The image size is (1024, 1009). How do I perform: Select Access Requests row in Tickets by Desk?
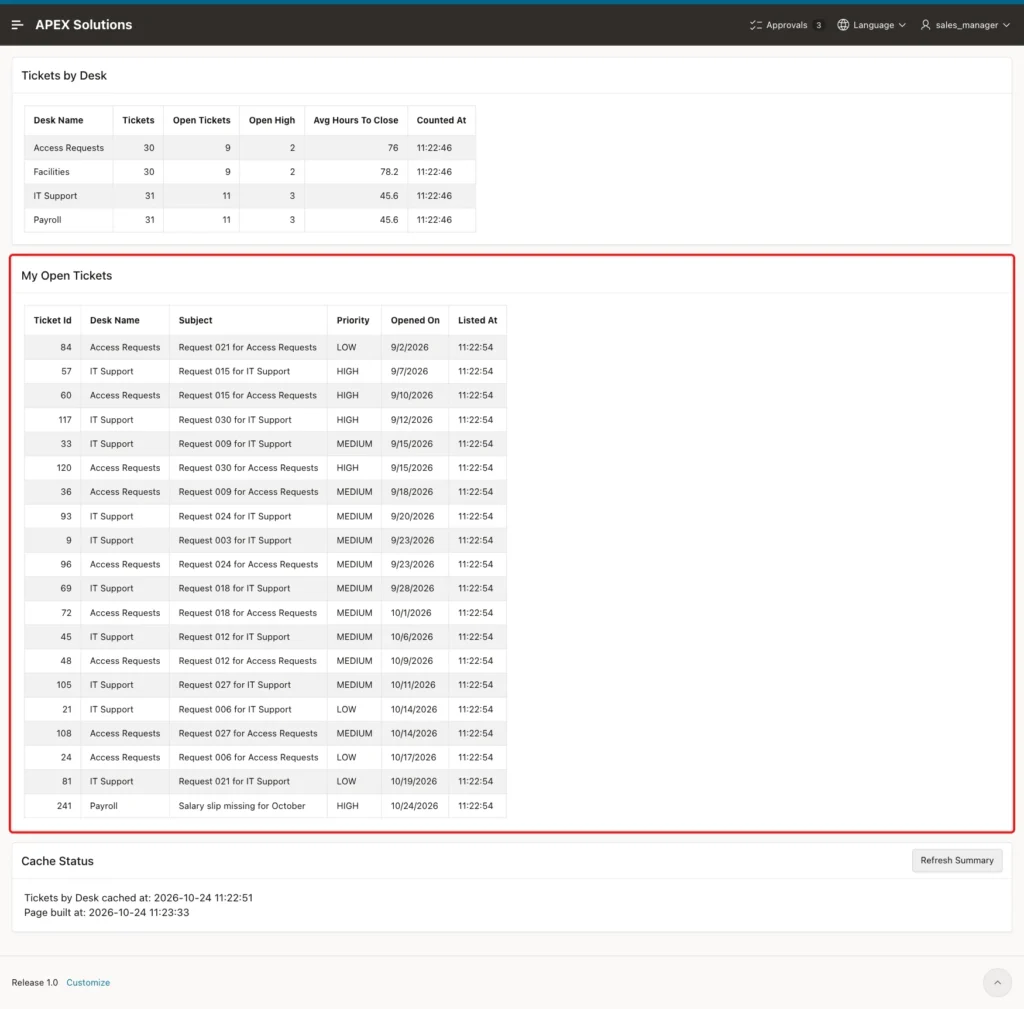coord(250,148)
